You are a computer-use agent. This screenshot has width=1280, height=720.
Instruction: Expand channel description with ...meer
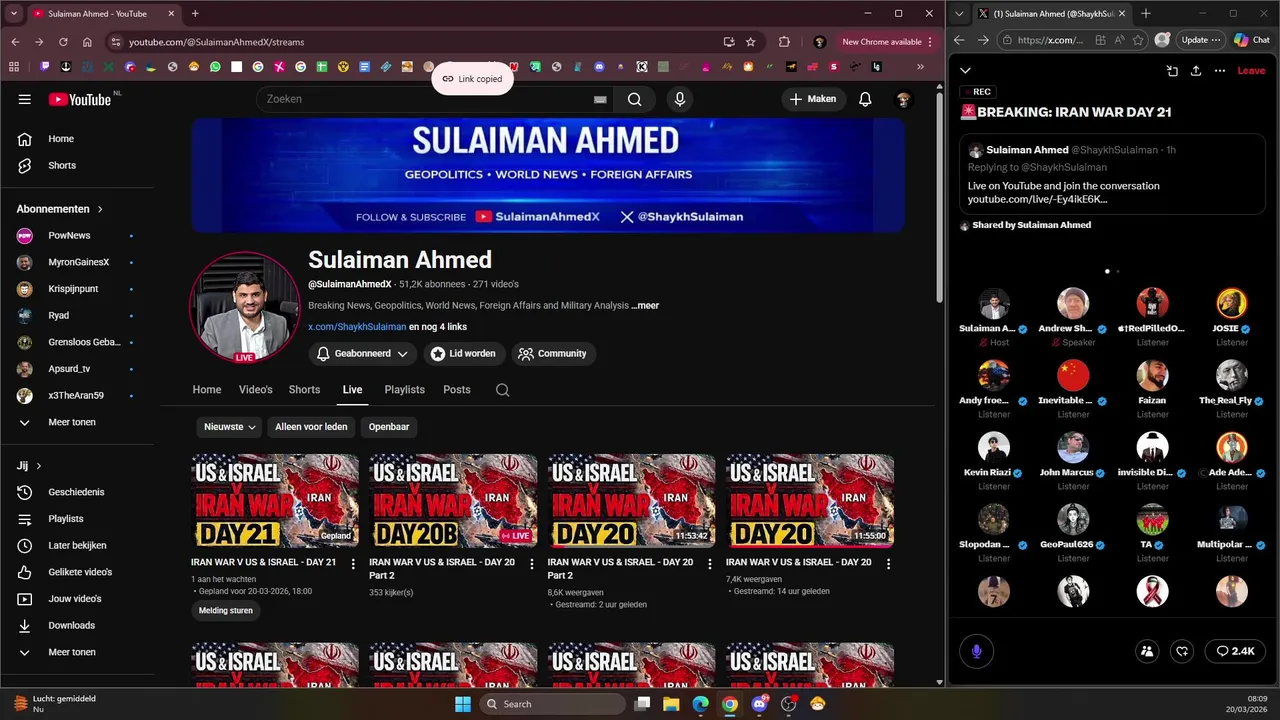(646, 305)
